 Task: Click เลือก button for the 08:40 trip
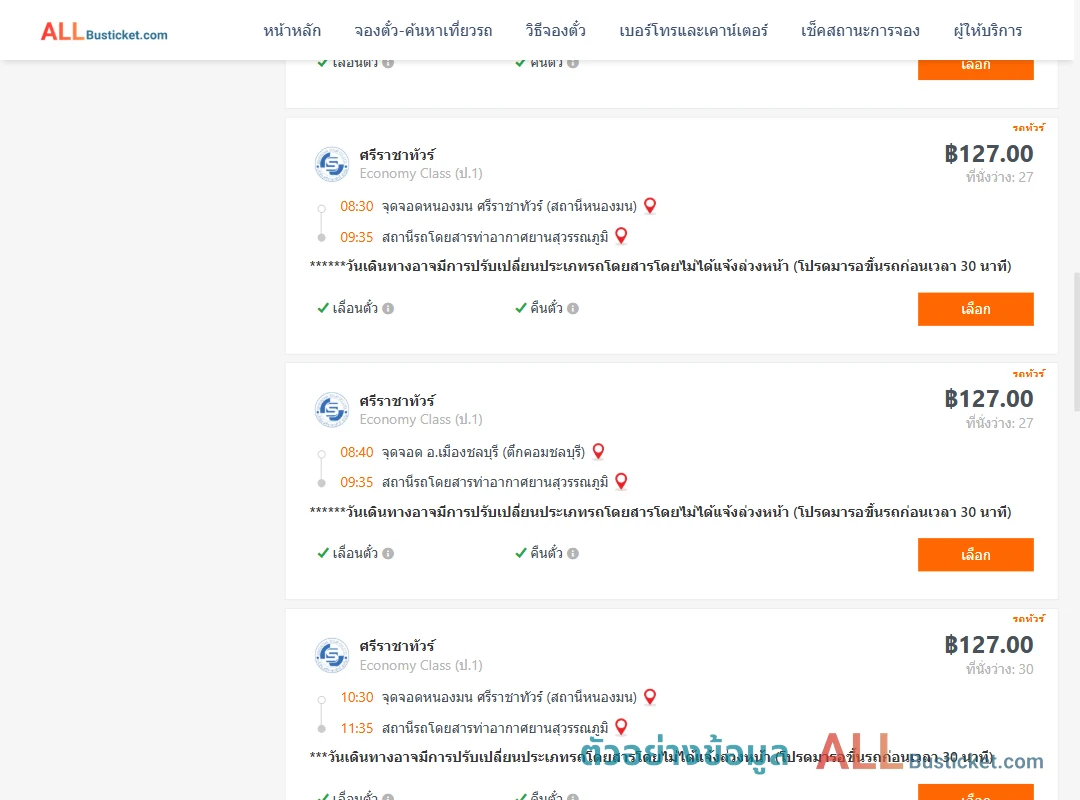pos(975,555)
